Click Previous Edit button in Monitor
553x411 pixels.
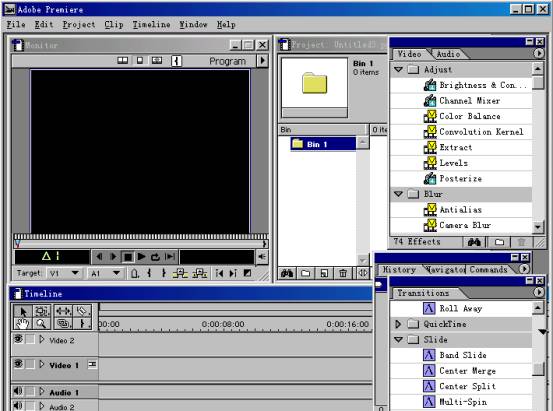tap(219, 273)
